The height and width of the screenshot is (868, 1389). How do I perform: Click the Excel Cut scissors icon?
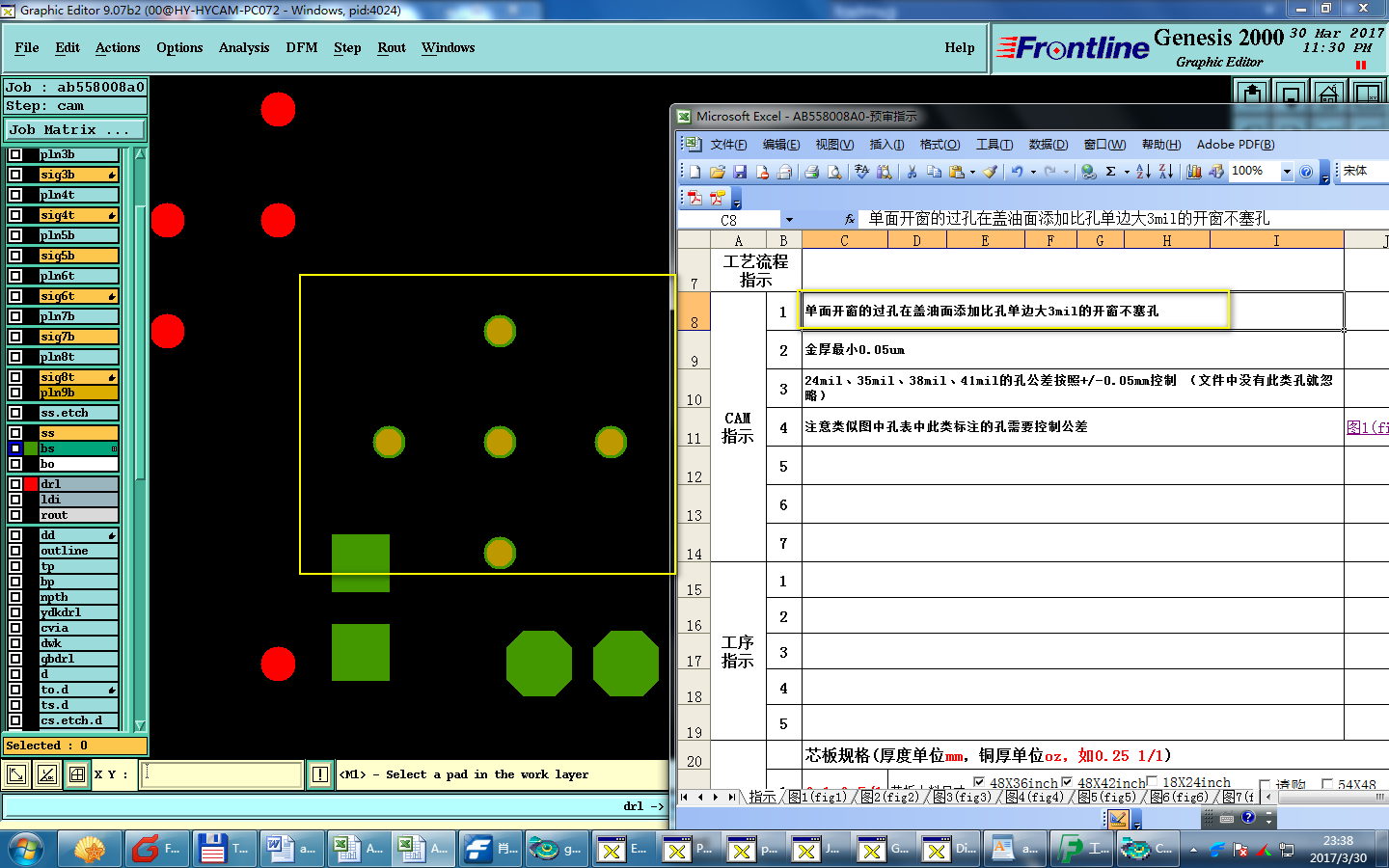(x=912, y=172)
